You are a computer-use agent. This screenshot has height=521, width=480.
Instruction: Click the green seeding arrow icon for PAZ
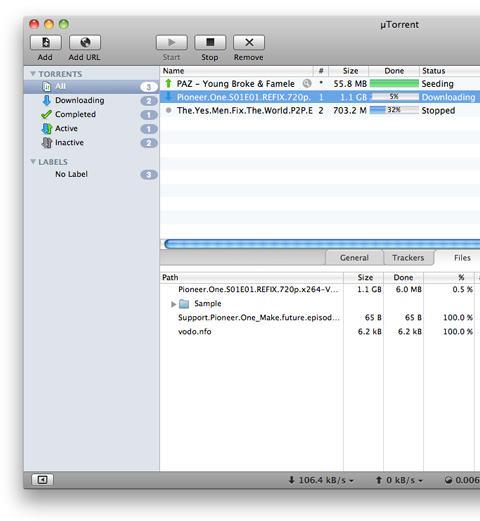168,83
